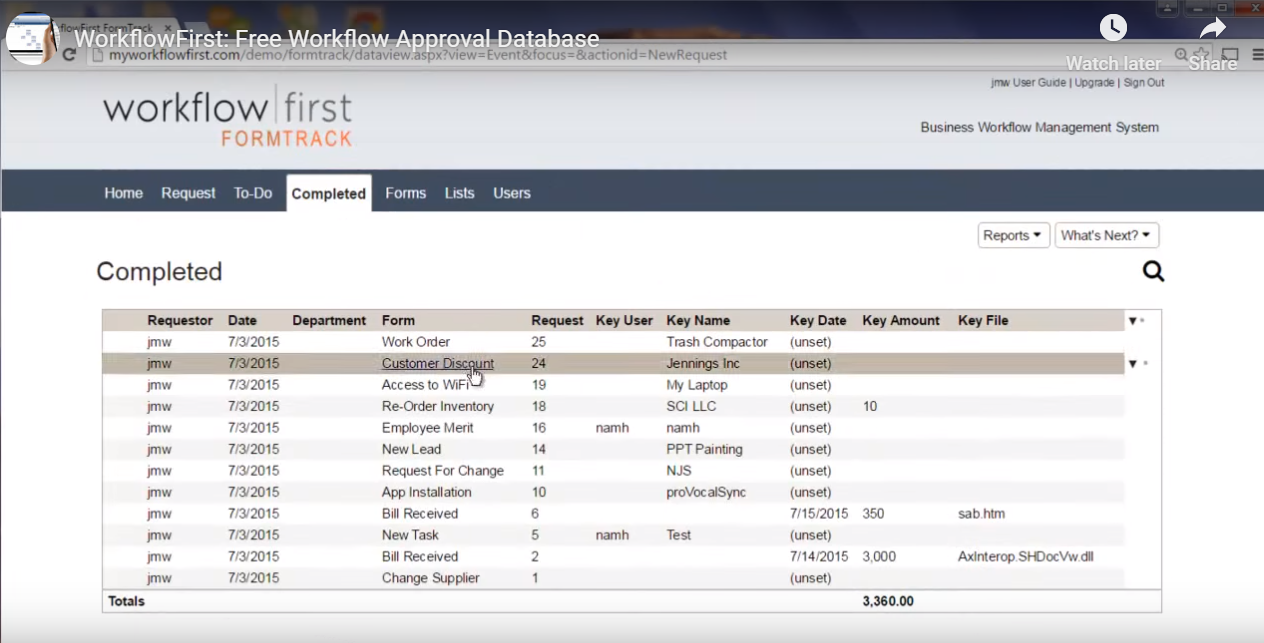Switch to the Forms tab

pos(405,193)
